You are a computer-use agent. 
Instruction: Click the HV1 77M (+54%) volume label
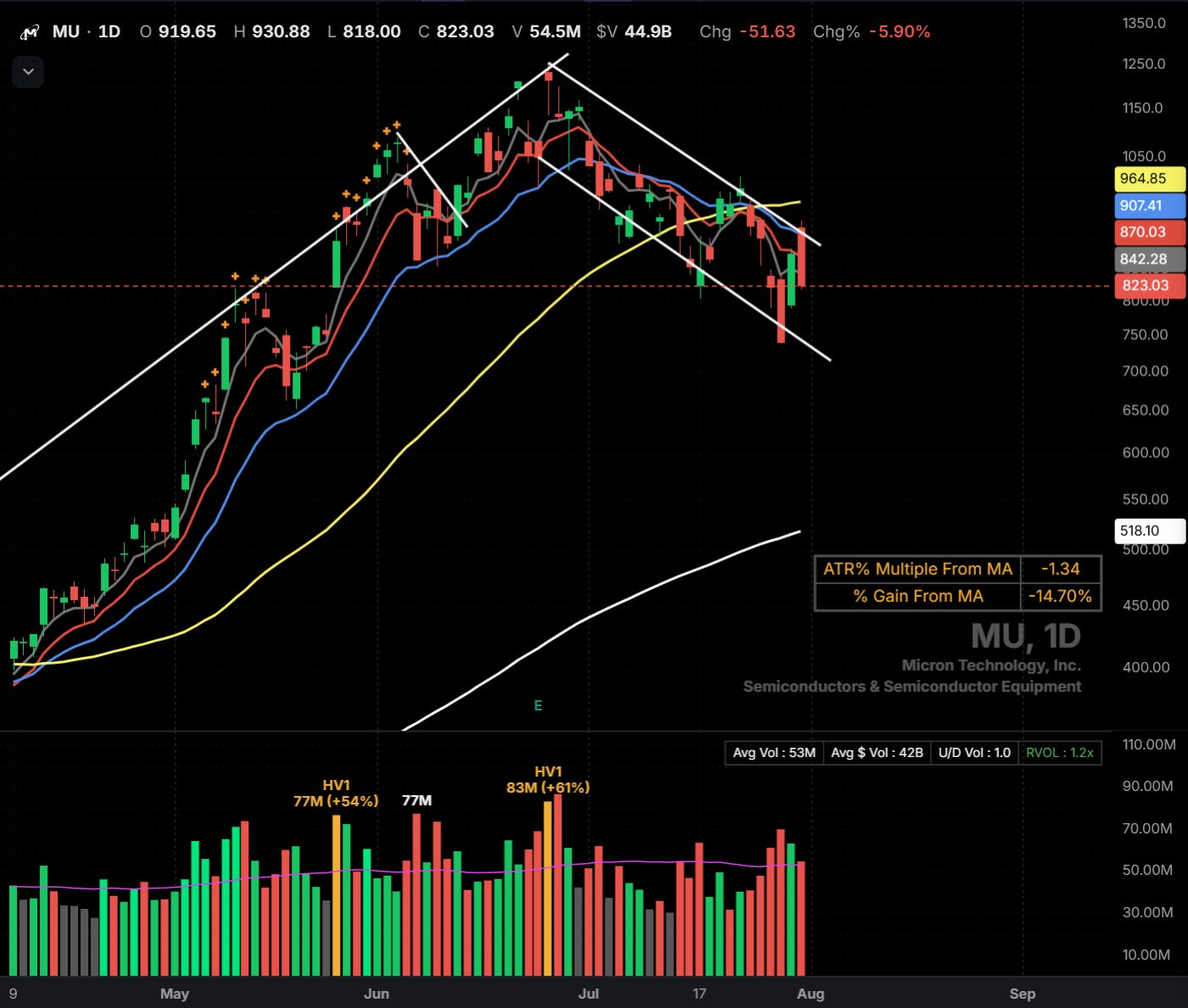336,794
